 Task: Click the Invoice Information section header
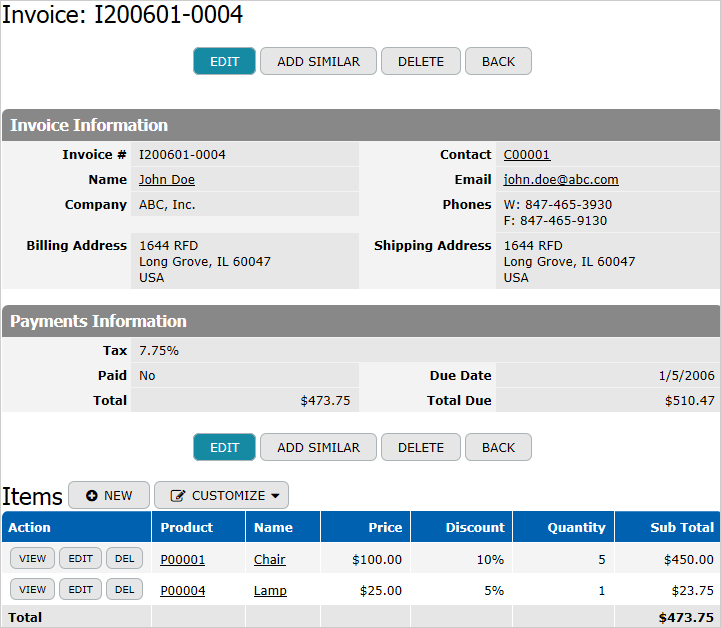tap(361, 125)
